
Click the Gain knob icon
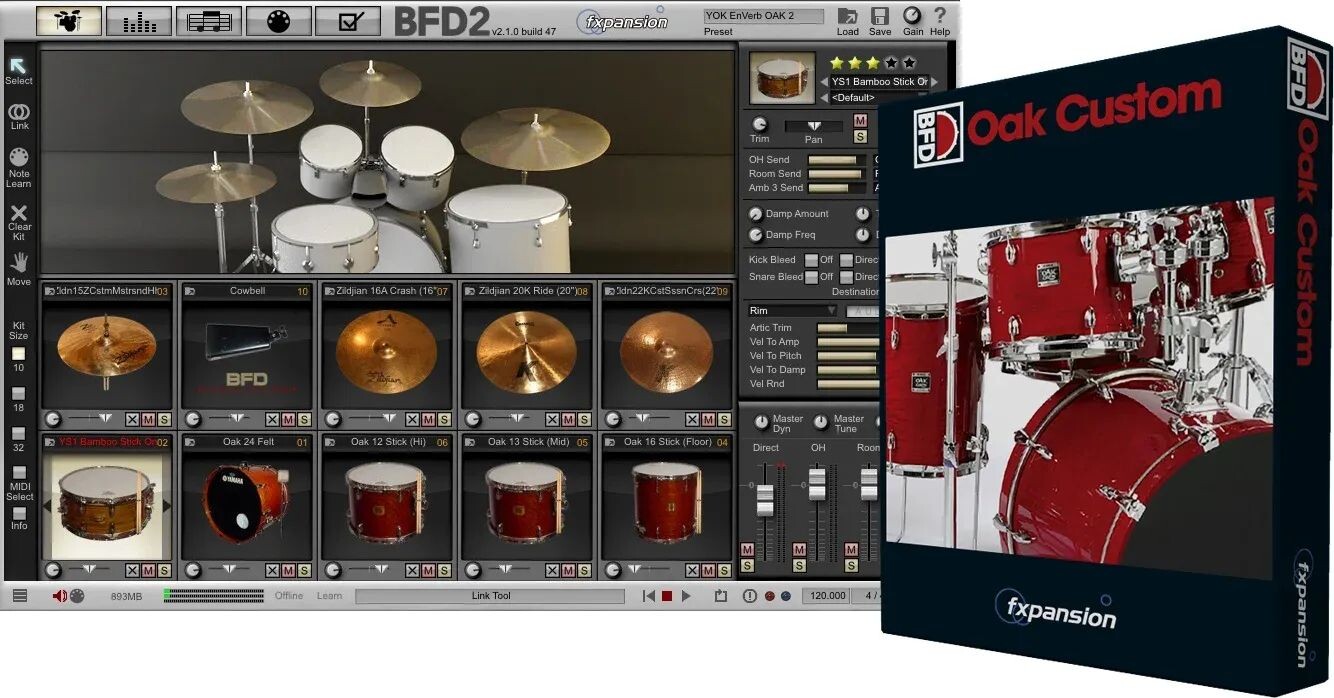tap(912, 15)
